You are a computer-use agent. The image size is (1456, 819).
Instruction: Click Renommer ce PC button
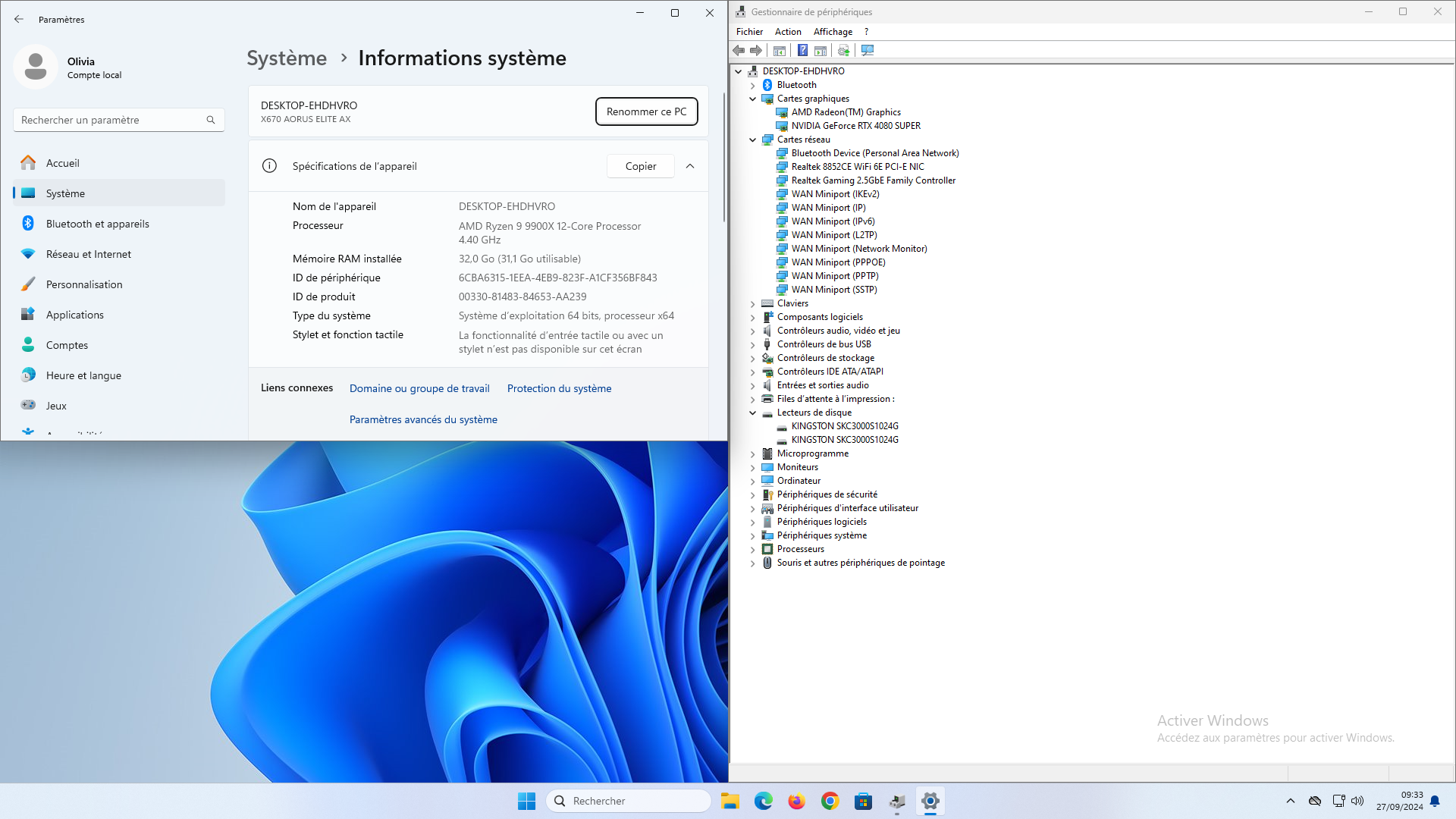(x=646, y=111)
